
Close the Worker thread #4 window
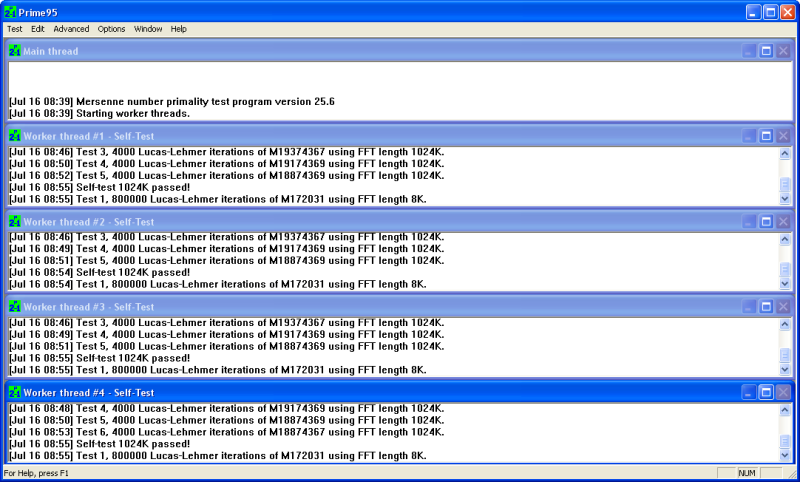[783, 393]
